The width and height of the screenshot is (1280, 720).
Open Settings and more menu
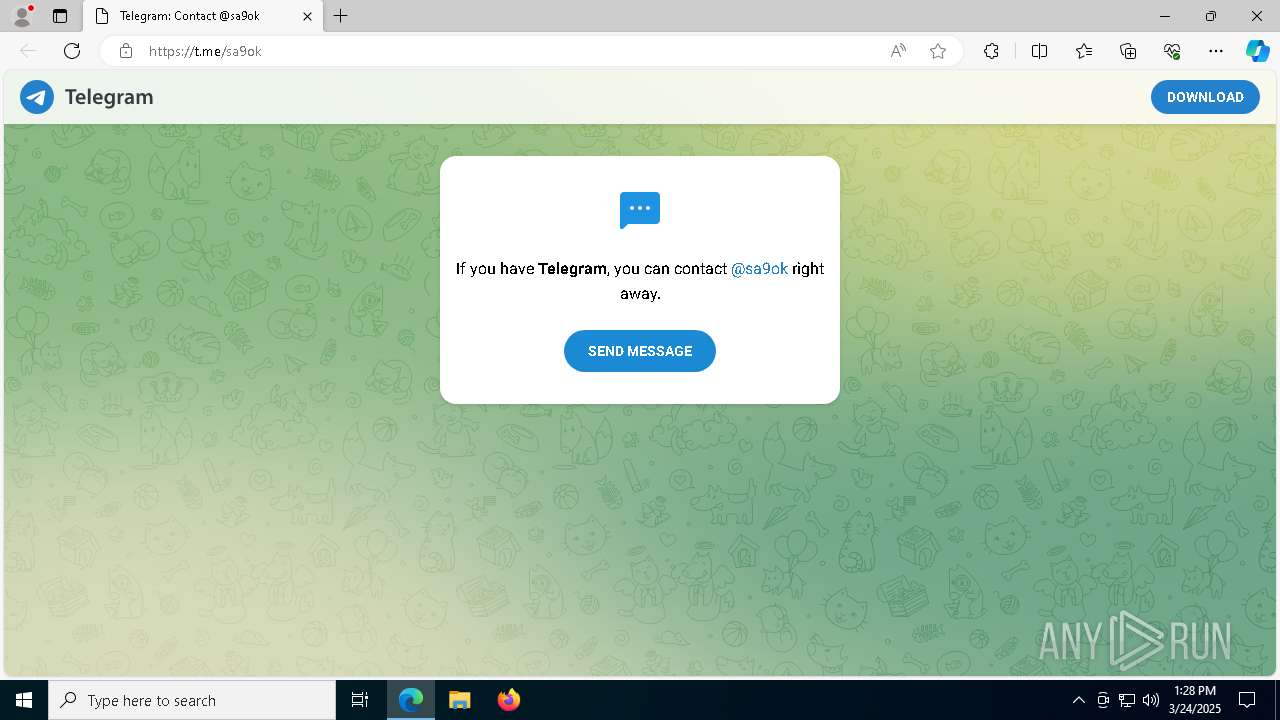pos(1216,51)
